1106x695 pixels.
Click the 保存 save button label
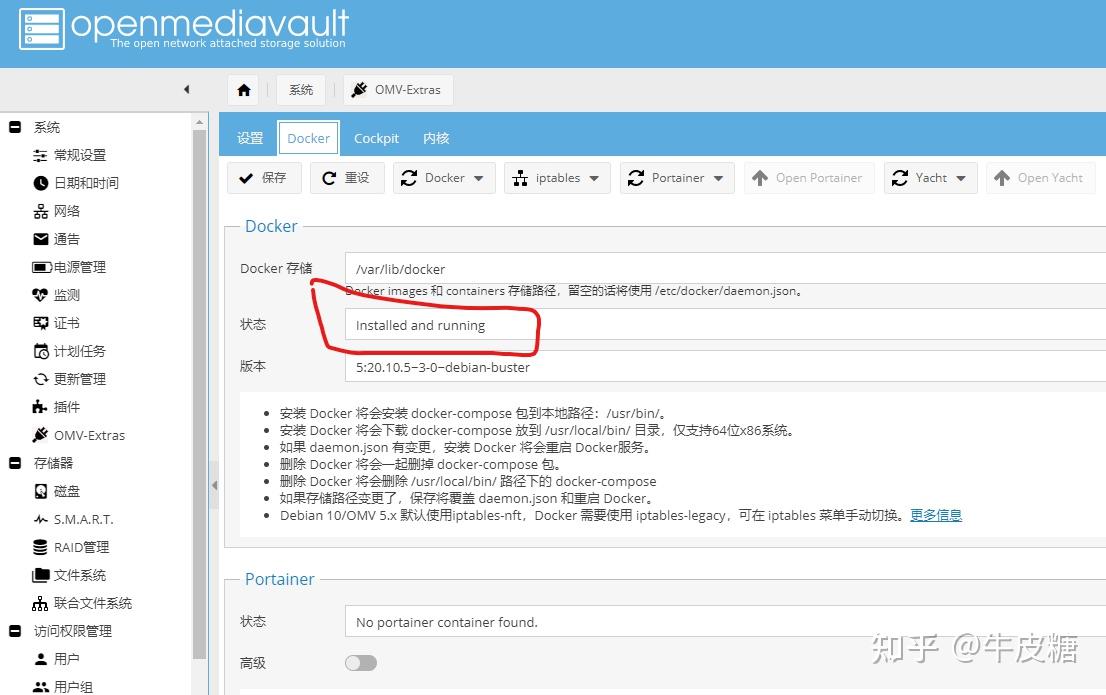274,178
